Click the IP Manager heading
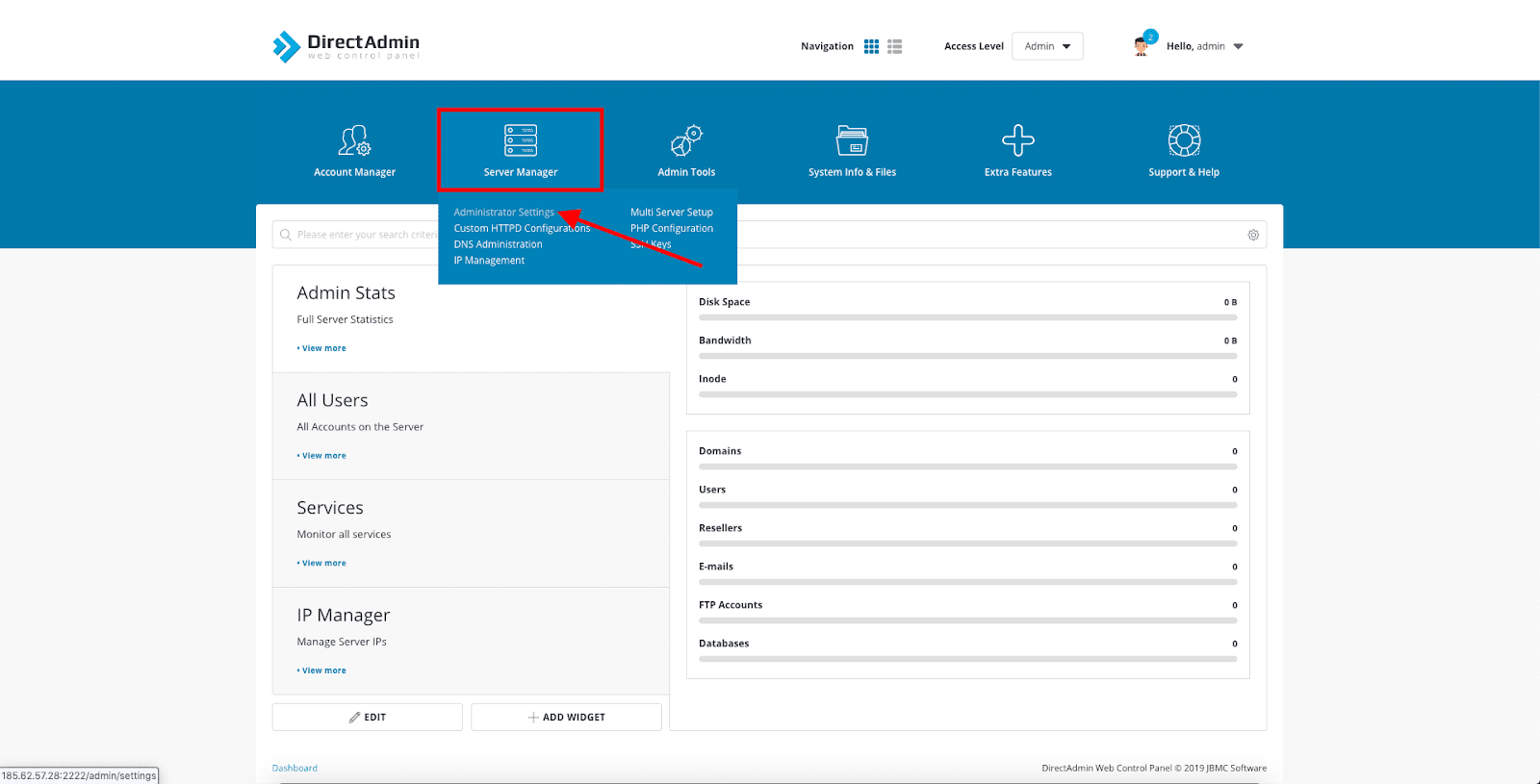Screen dimensions: 1540x784 coord(344,616)
